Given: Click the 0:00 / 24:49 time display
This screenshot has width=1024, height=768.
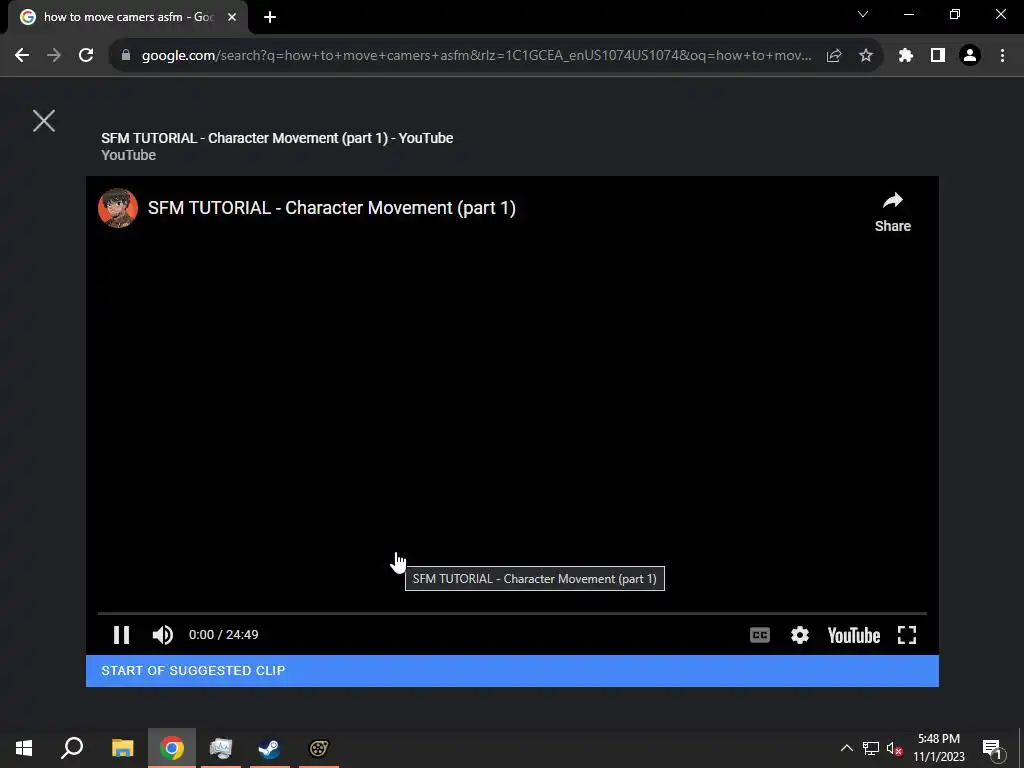Looking at the screenshot, I should point(223,635).
